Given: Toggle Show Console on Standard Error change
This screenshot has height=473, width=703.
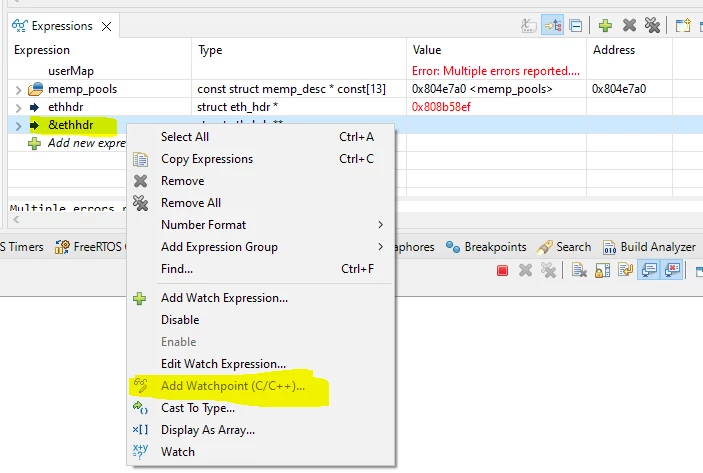Looking at the screenshot, I should tap(672, 270).
